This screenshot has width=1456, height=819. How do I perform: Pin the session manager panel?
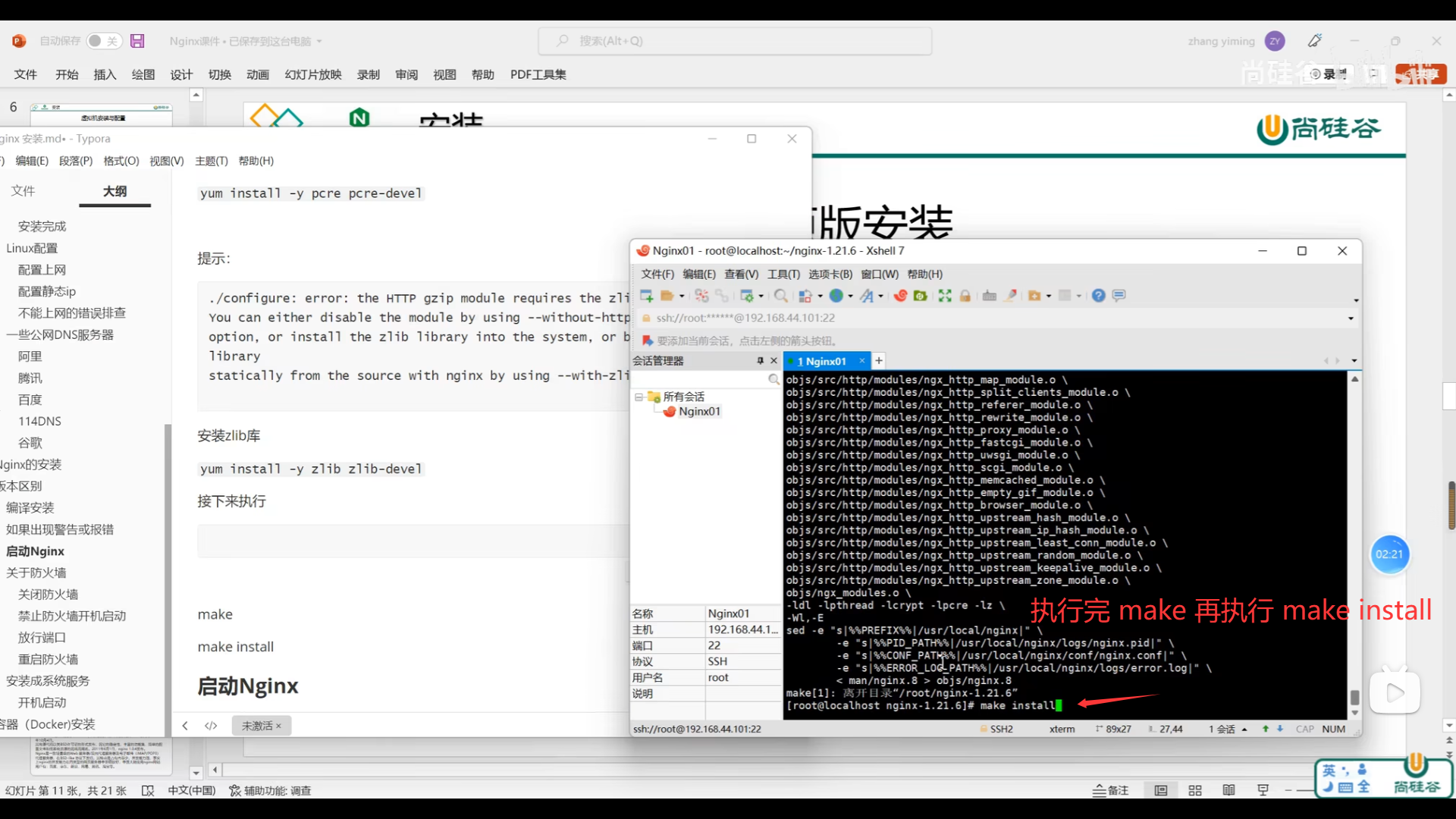point(760,361)
